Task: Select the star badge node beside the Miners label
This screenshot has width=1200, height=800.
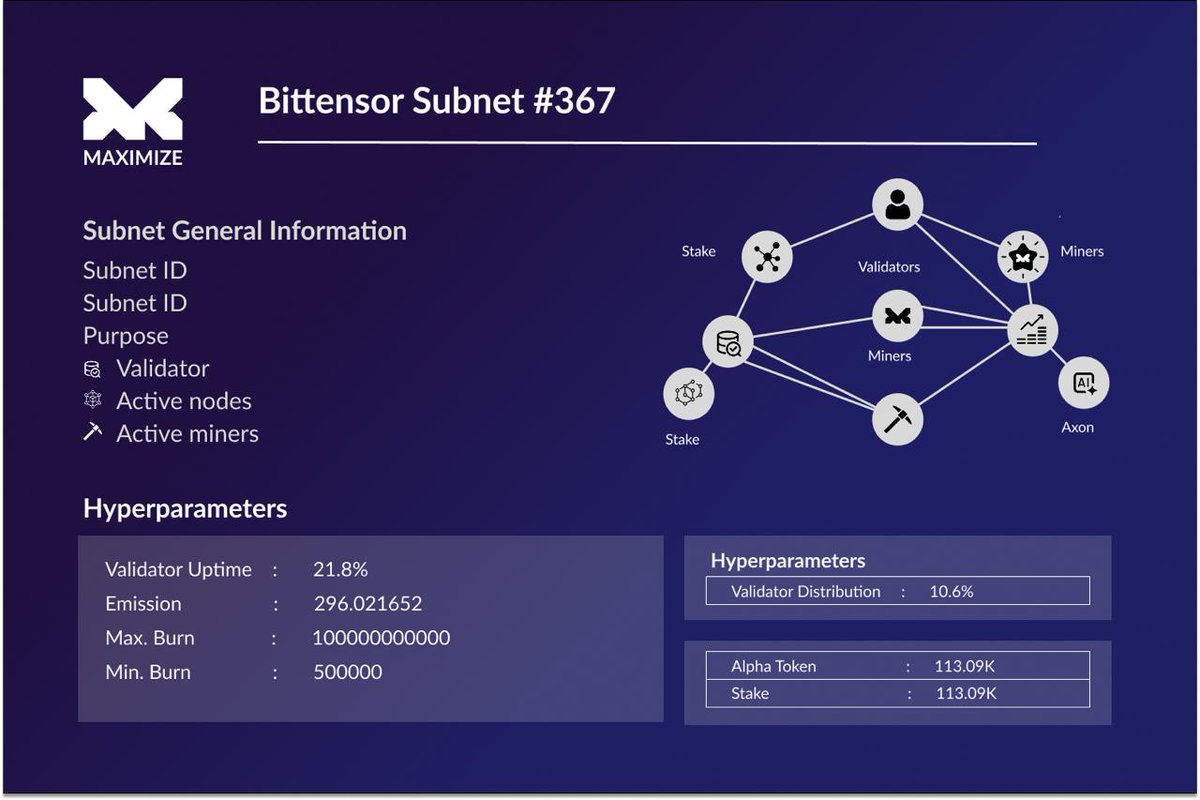Action: (1023, 258)
